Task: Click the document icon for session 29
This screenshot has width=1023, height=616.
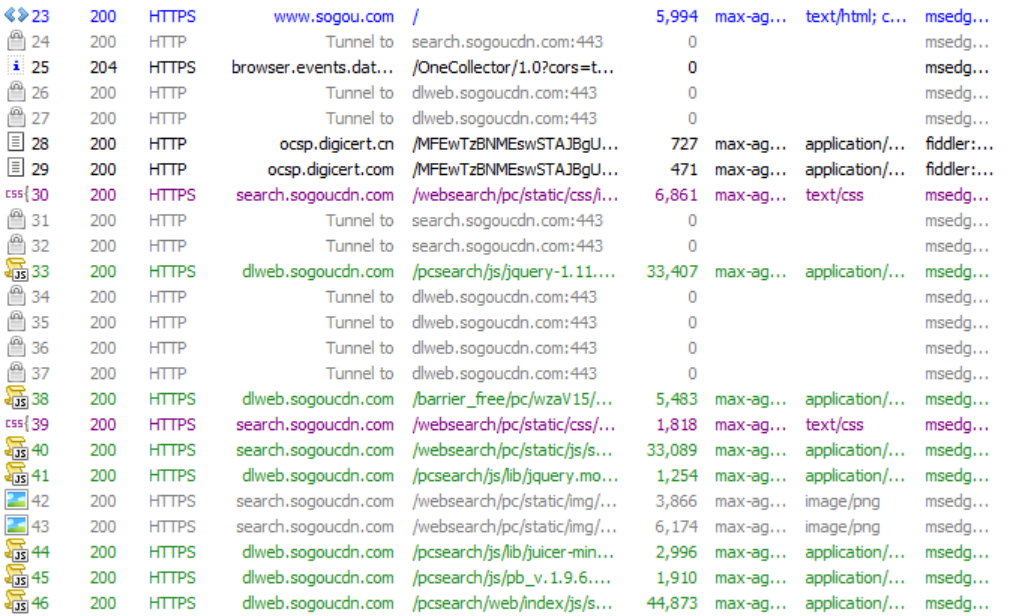Action: [16, 168]
